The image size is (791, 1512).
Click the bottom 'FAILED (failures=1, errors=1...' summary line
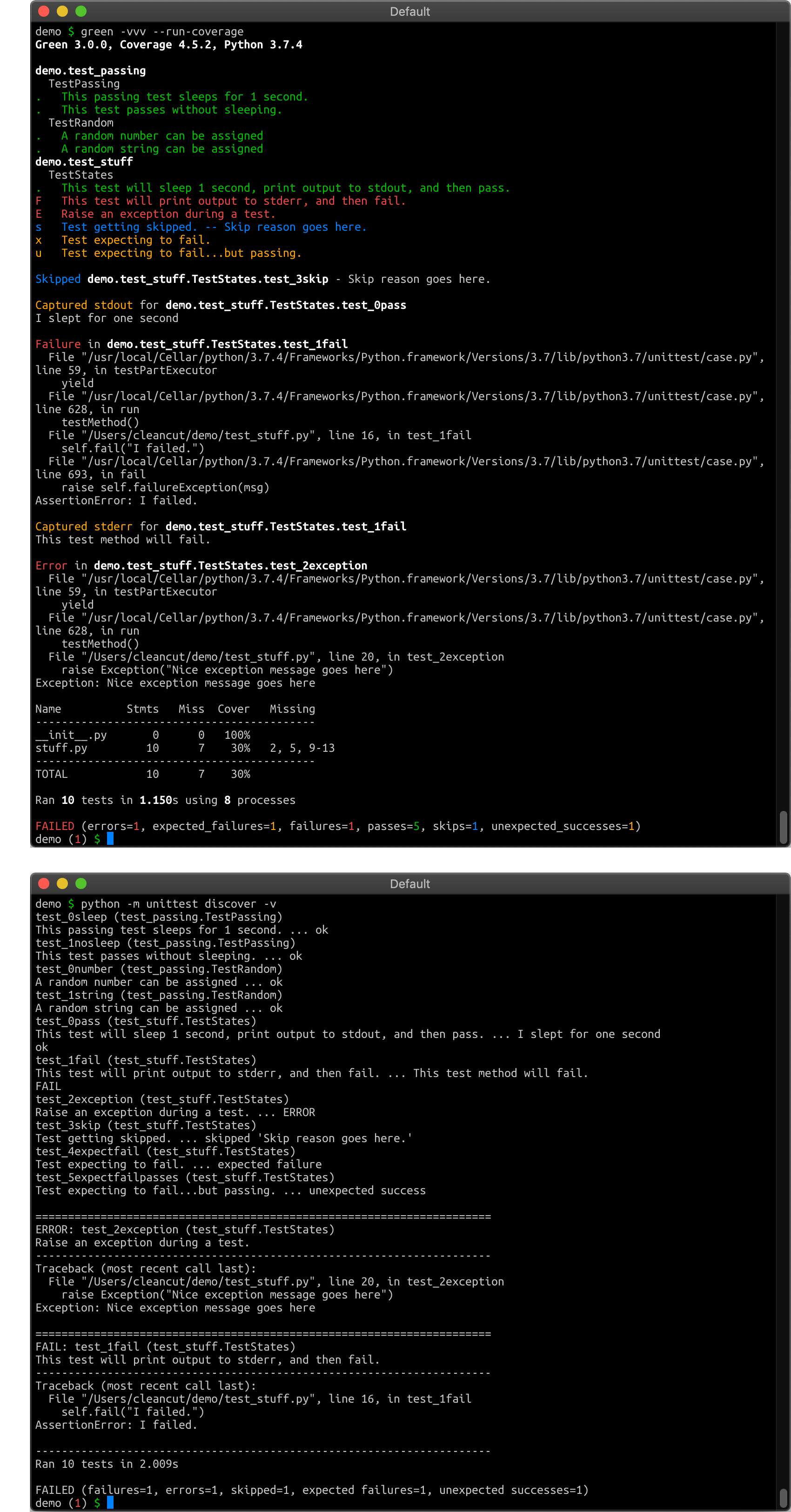(x=312, y=1490)
